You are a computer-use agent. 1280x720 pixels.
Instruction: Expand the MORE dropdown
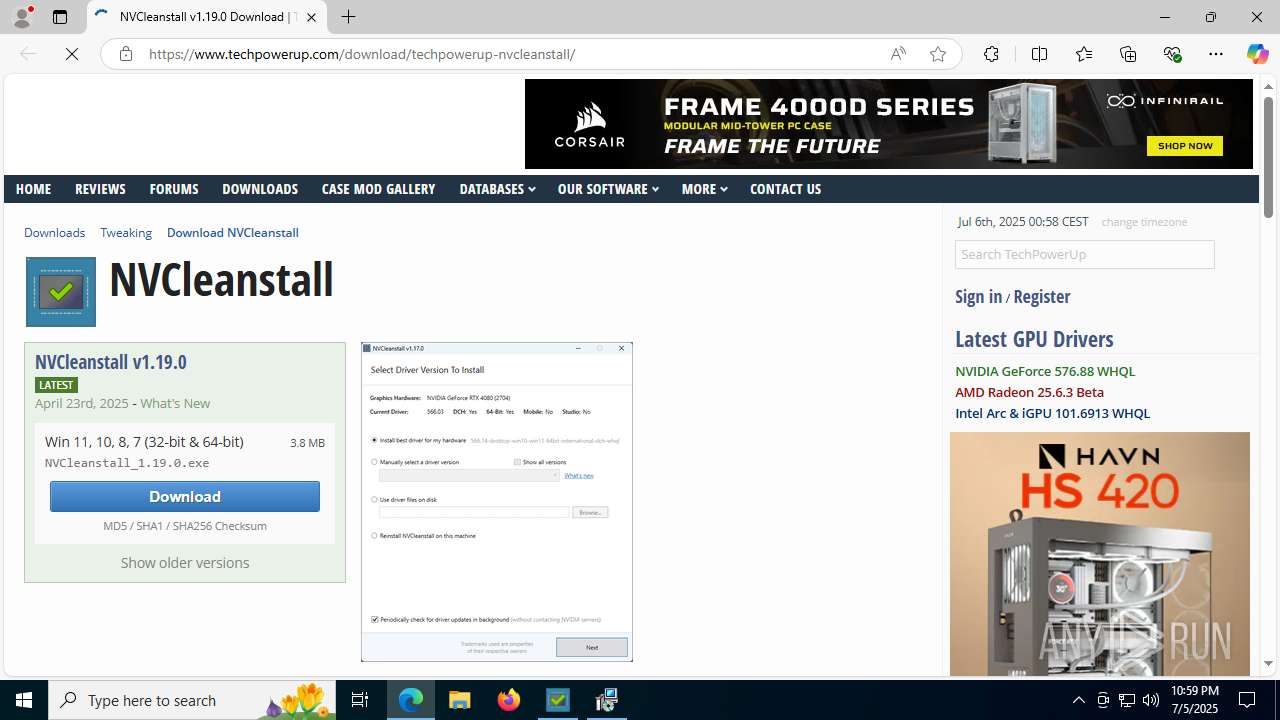[x=704, y=189]
